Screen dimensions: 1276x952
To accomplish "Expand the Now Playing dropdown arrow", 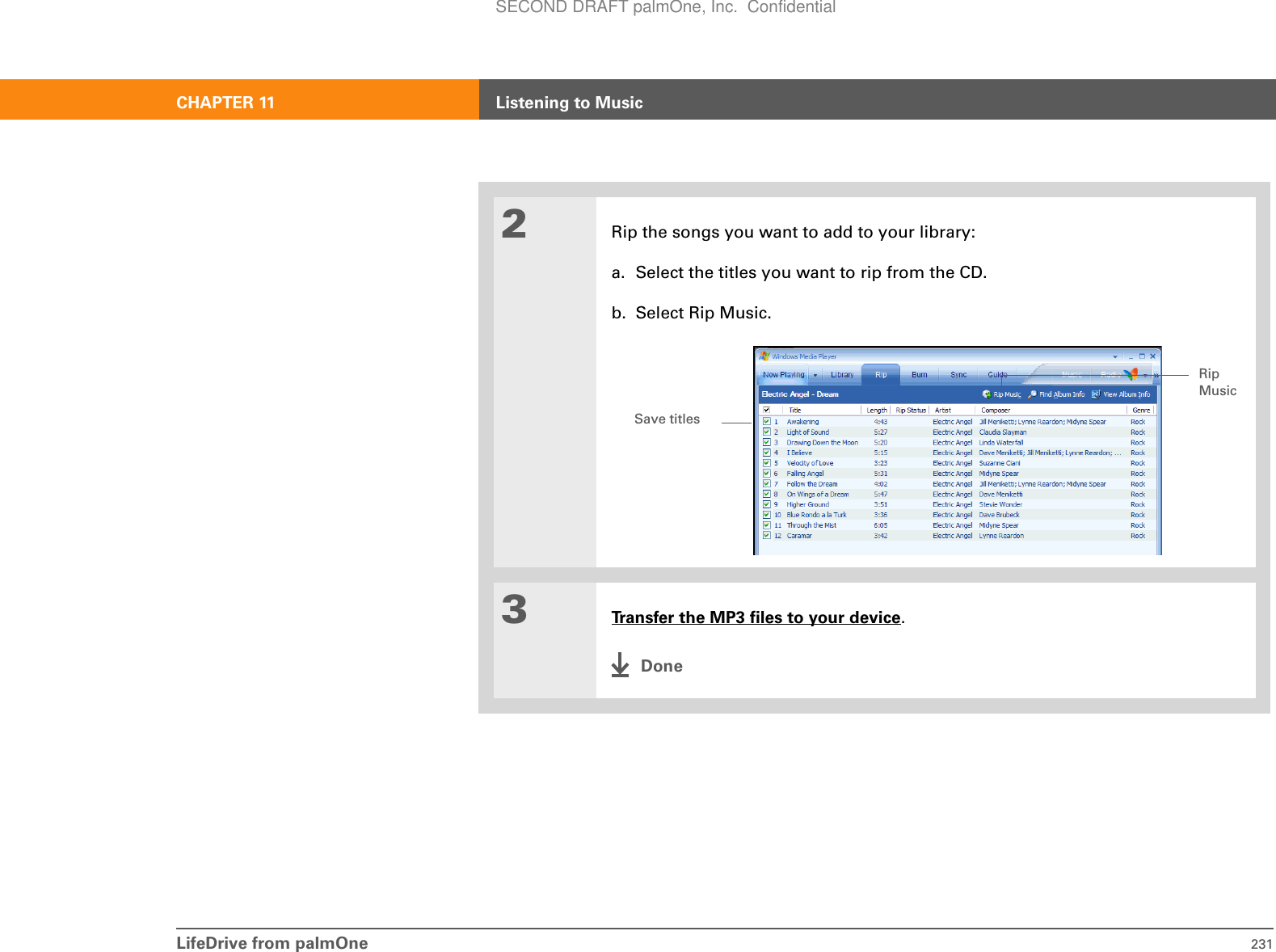I will tap(815, 375).
